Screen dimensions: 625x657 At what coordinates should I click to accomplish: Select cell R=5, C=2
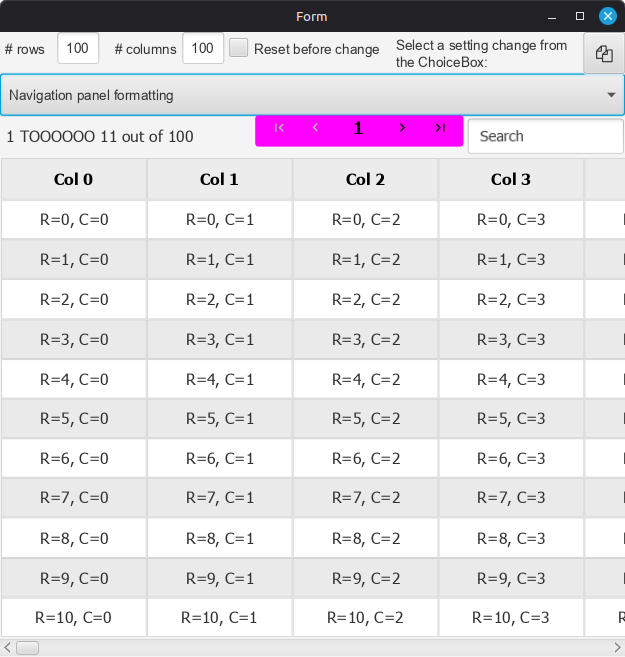point(365,419)
